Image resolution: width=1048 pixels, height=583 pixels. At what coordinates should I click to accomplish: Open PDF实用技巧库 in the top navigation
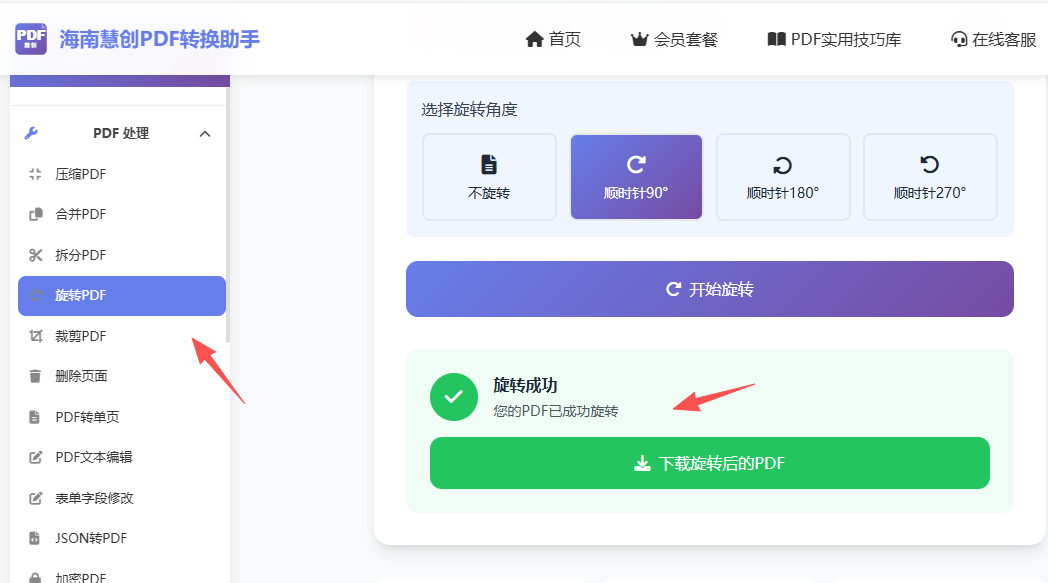point(846,39)
